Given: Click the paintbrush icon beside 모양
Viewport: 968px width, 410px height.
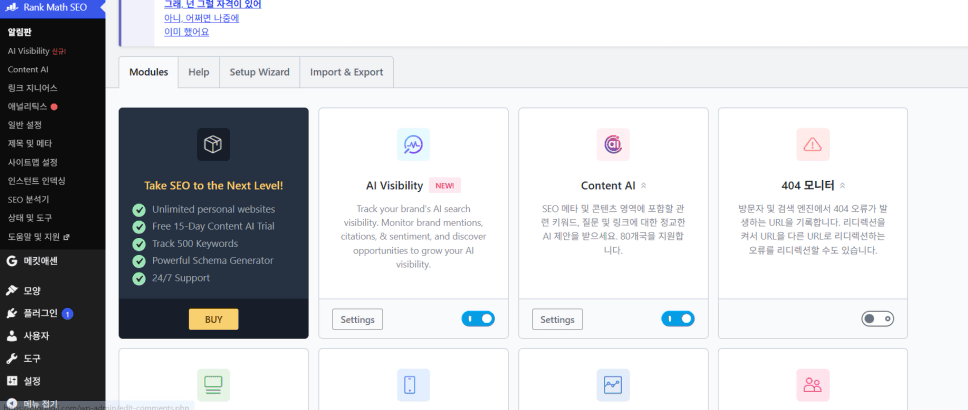Looking at the screenshot, I should pos(12,290).
